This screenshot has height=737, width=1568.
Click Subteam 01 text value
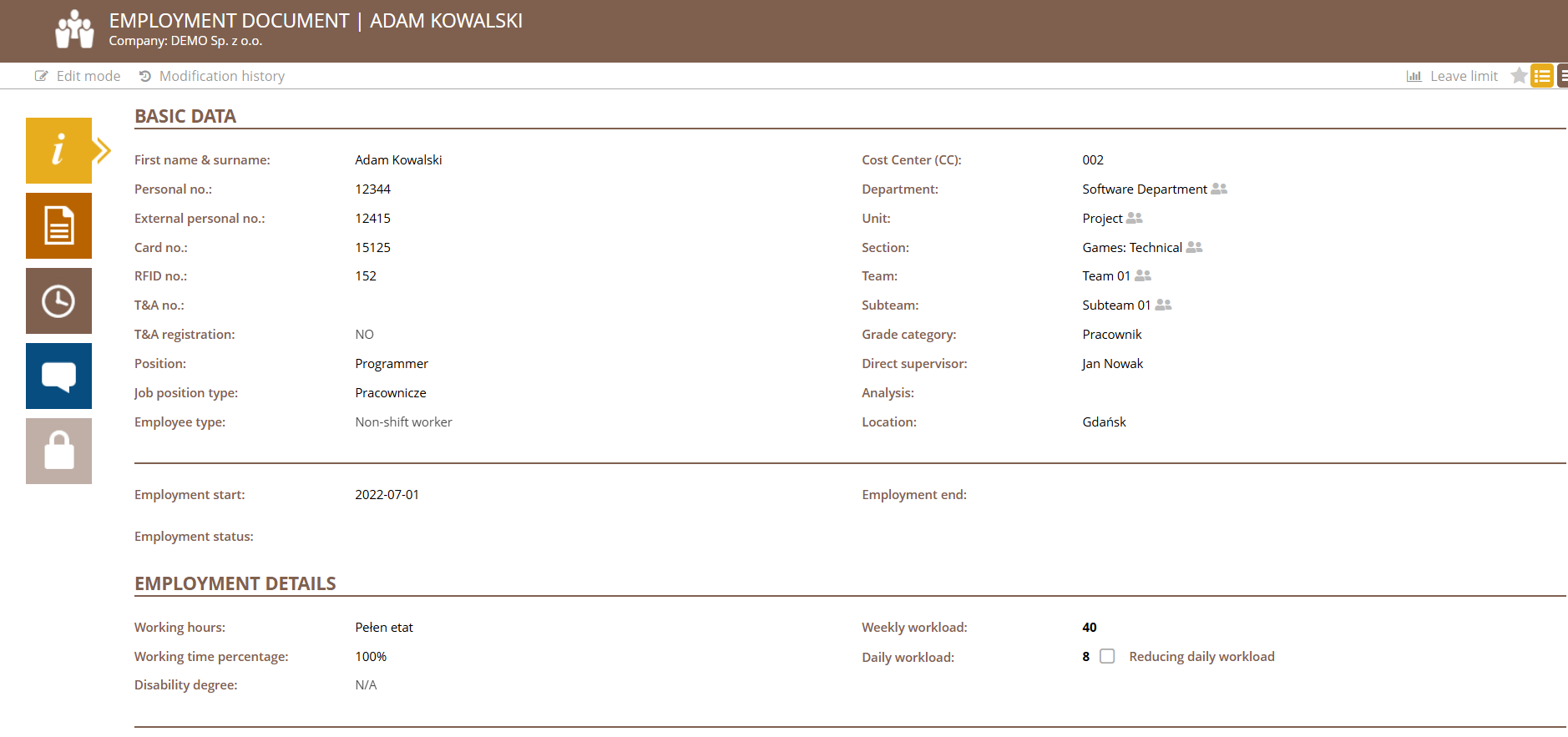coord(1116,305)
